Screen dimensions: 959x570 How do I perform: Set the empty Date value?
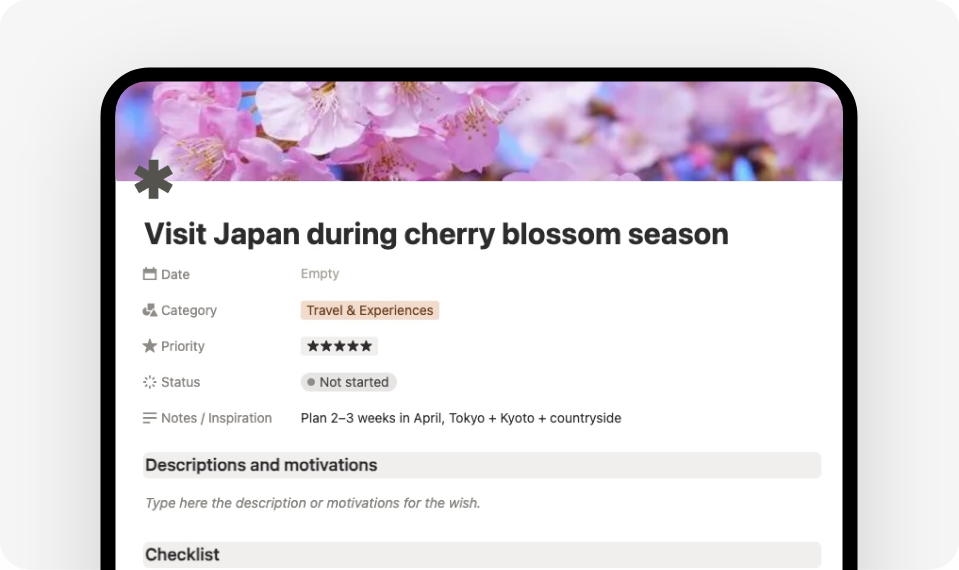click(x=320, y=274)
